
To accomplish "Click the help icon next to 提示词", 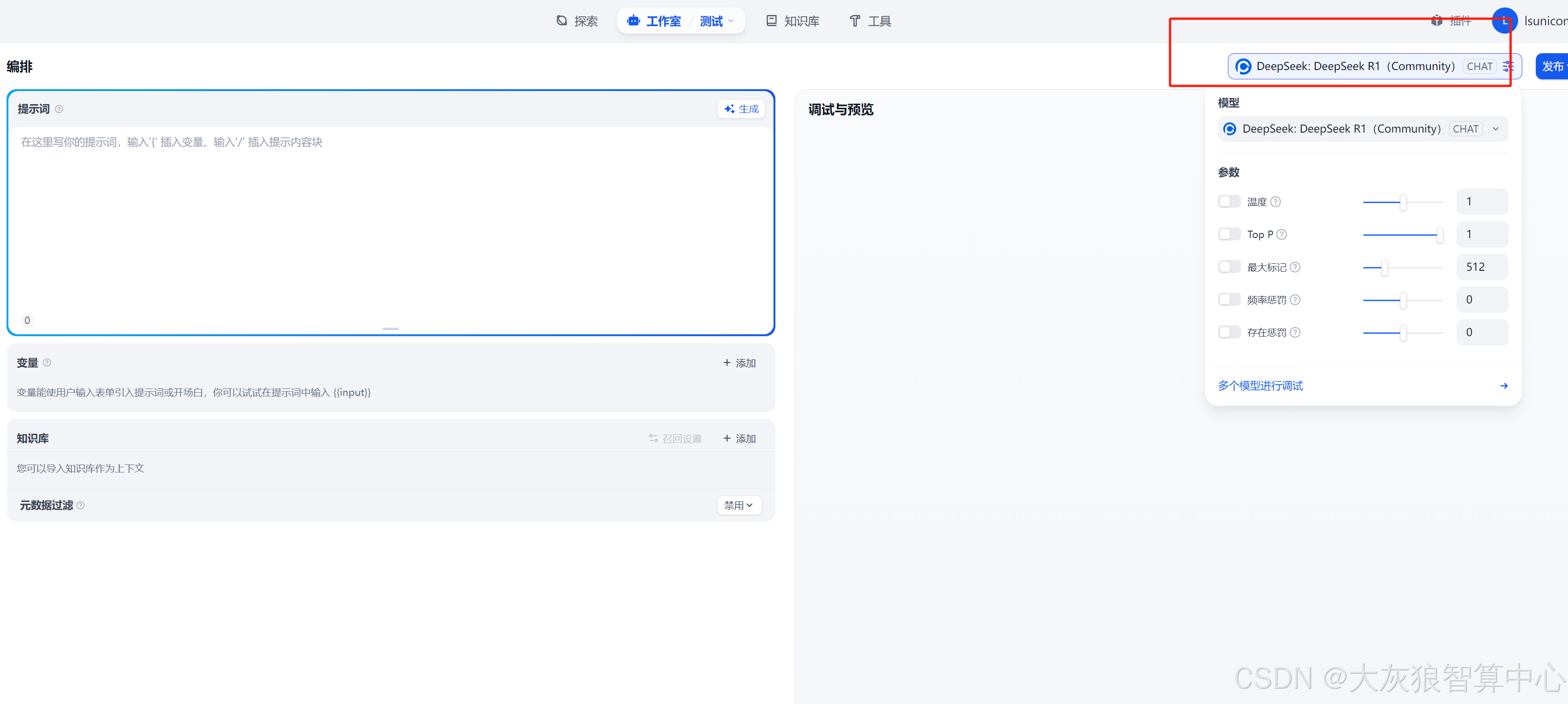I will [x=59, y=109].
